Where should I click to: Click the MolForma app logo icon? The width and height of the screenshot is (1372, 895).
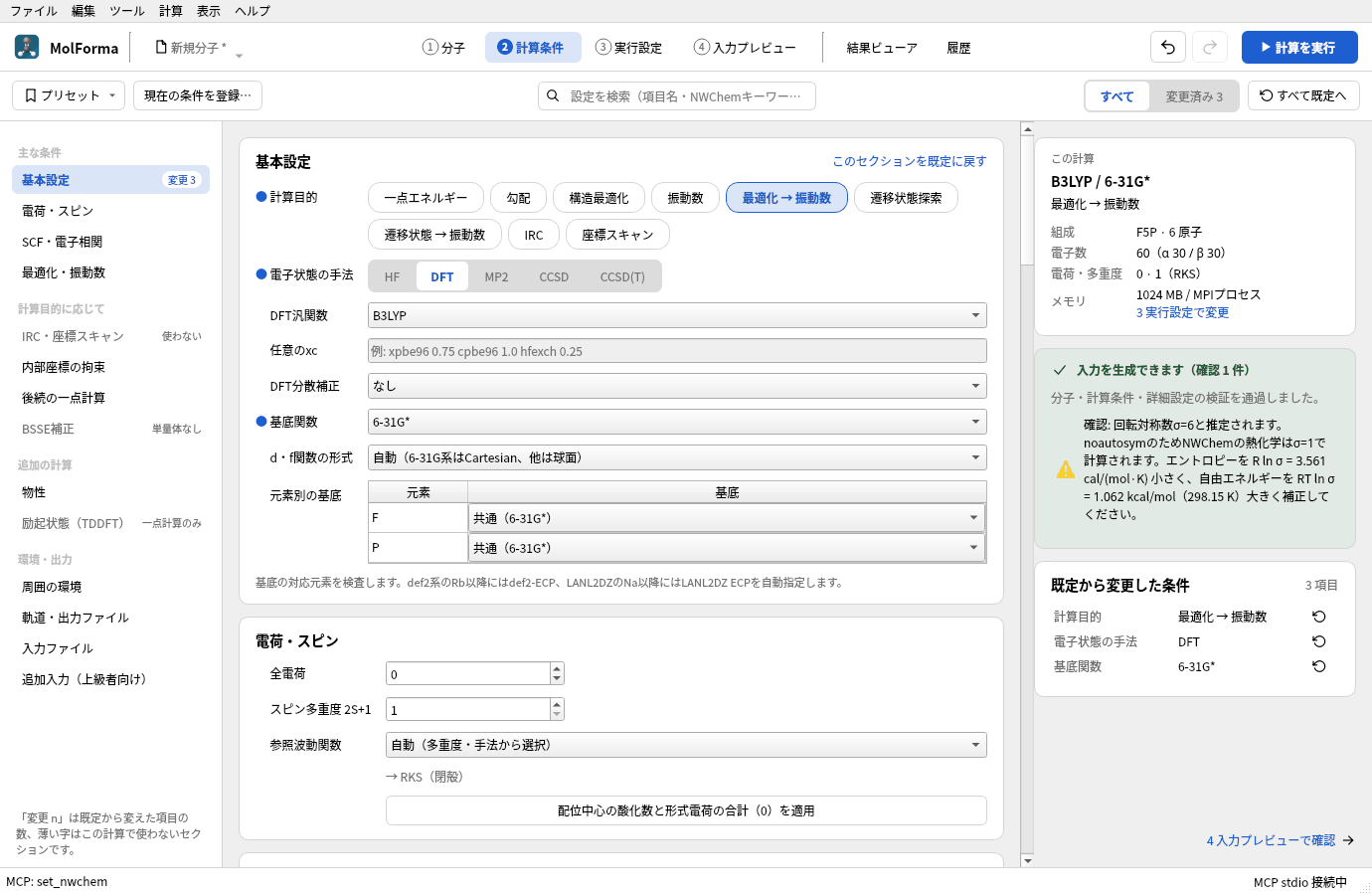point(27,47)
